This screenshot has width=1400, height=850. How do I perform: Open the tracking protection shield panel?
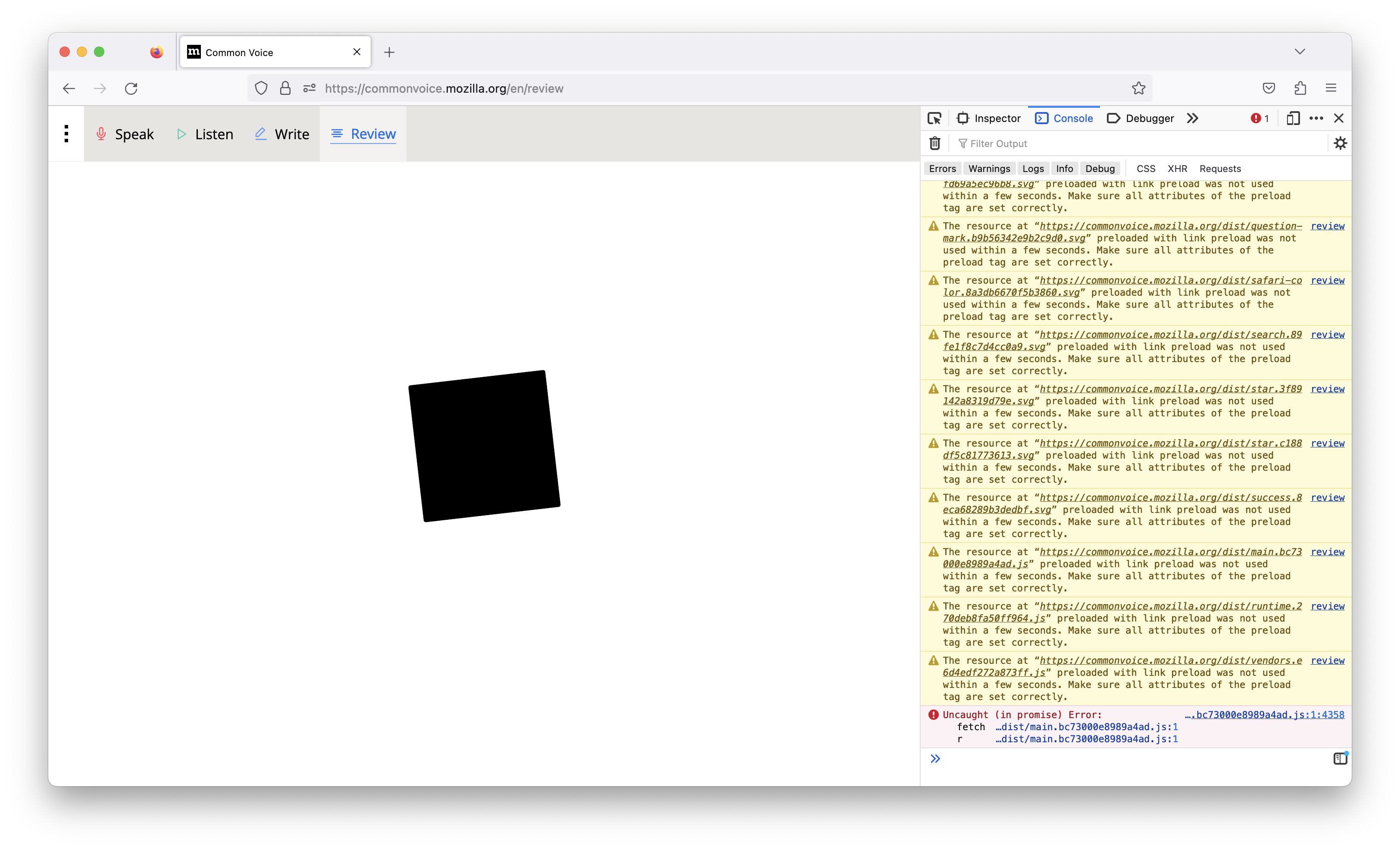[x=261, y=88]
